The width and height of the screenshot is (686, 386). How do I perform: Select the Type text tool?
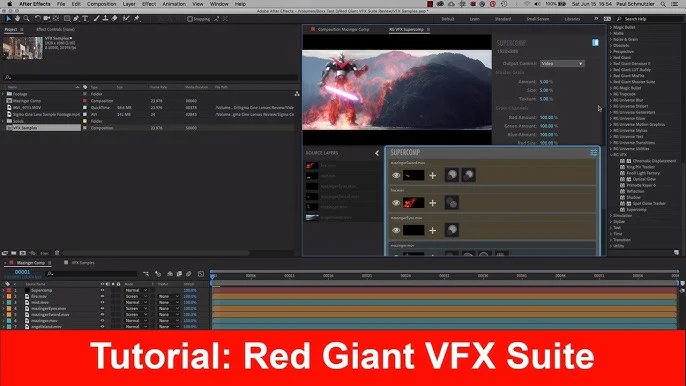click(85, 19)
